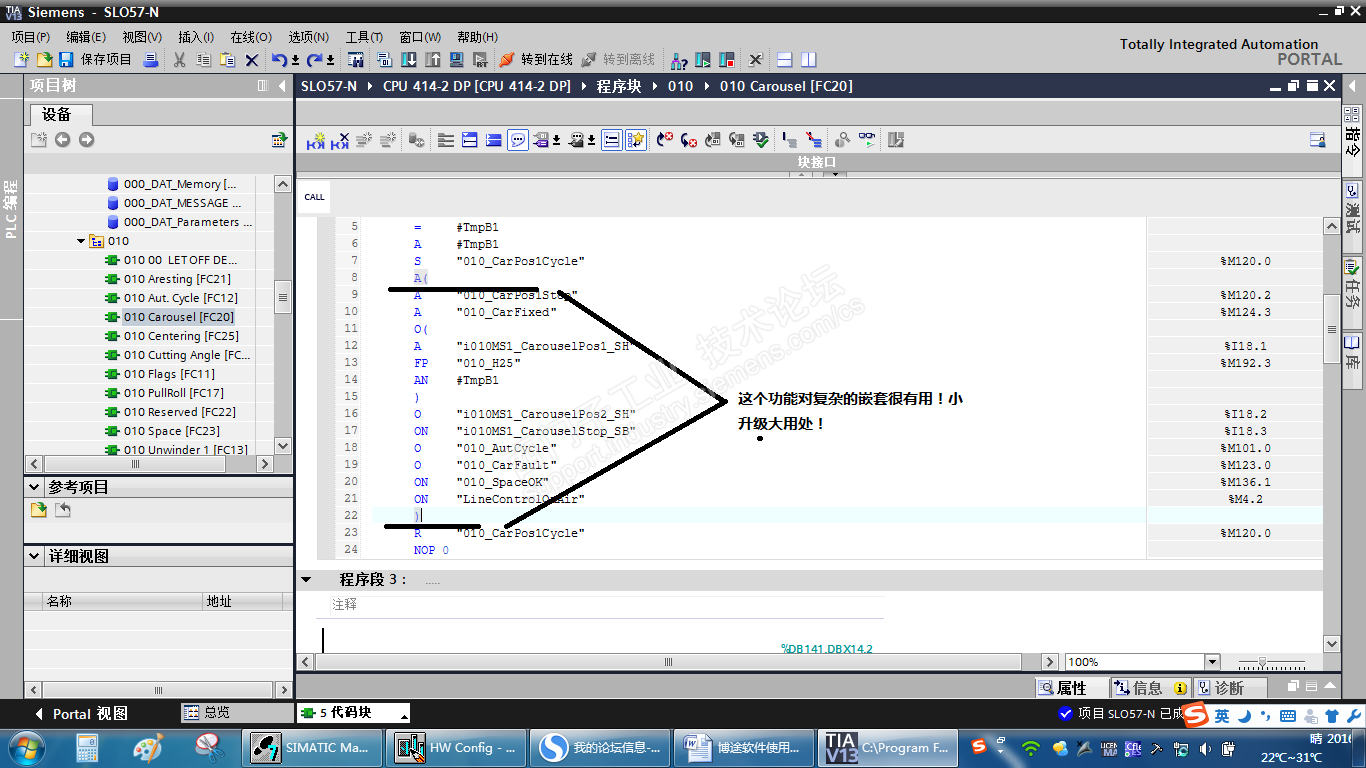This screenshot has height=768, width=1366.
Task: Toggle network comments display button
Action: tap(612, 140)
